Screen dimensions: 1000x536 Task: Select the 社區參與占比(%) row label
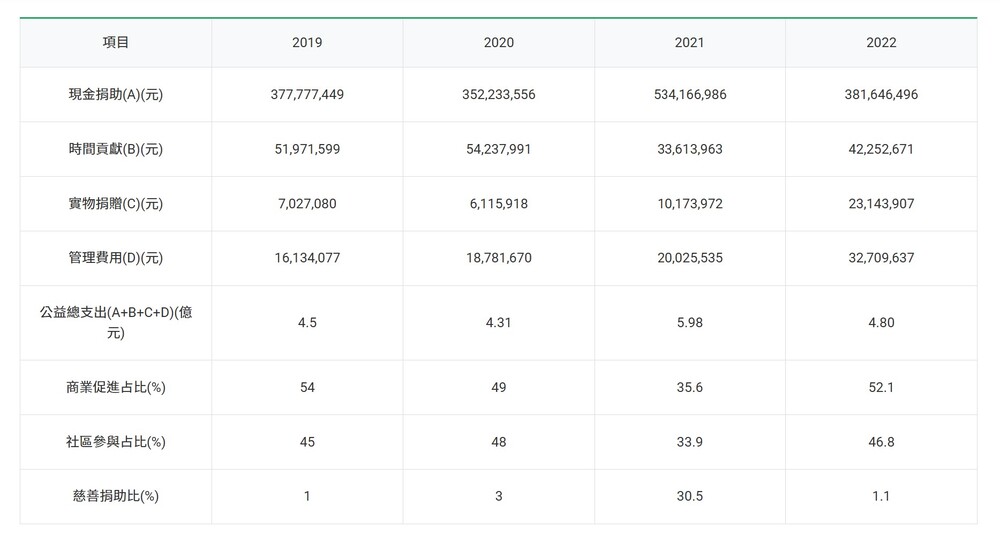(115, 442)
